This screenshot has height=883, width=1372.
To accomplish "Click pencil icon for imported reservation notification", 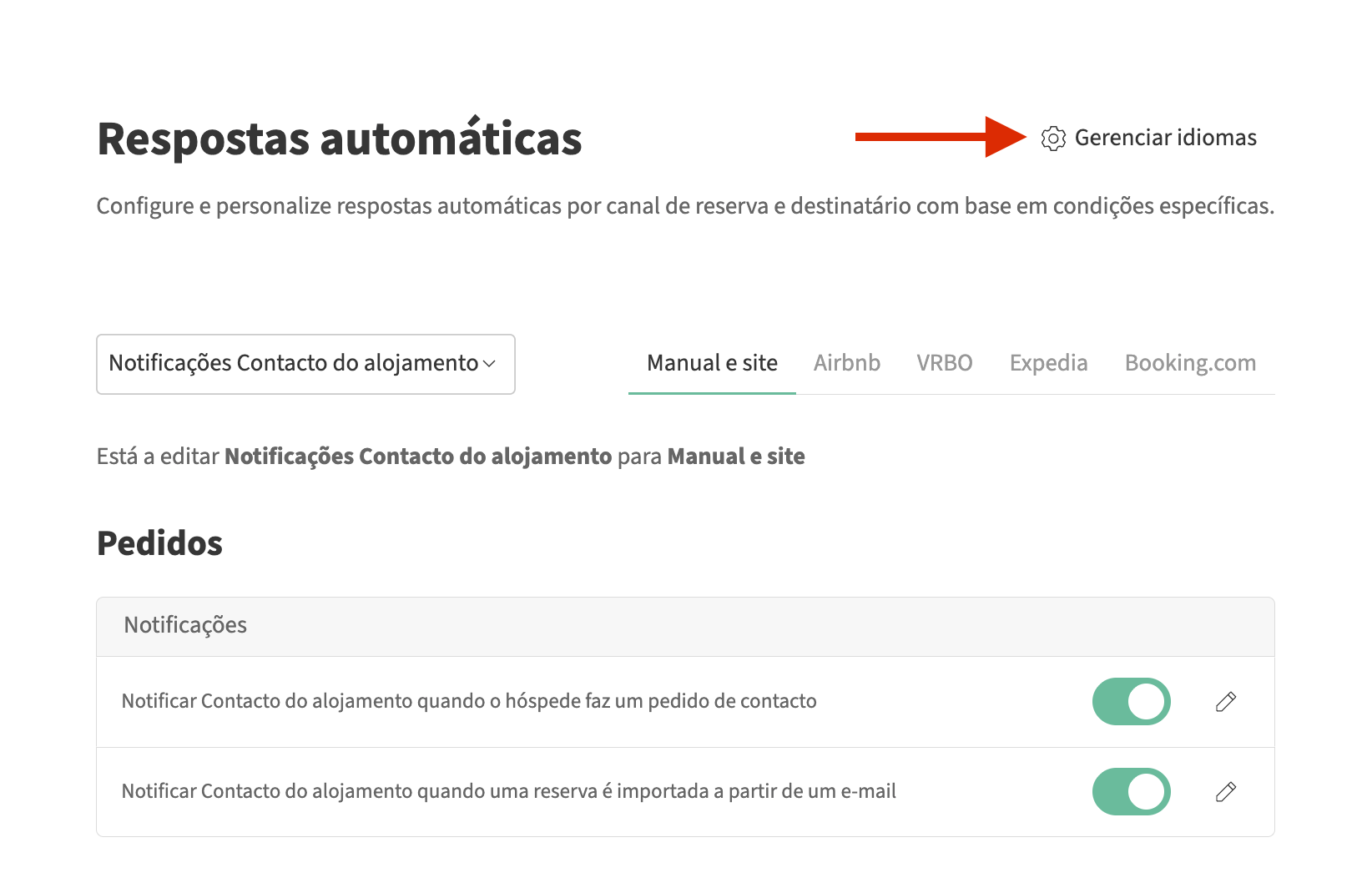I will (x=1225, y=792).
